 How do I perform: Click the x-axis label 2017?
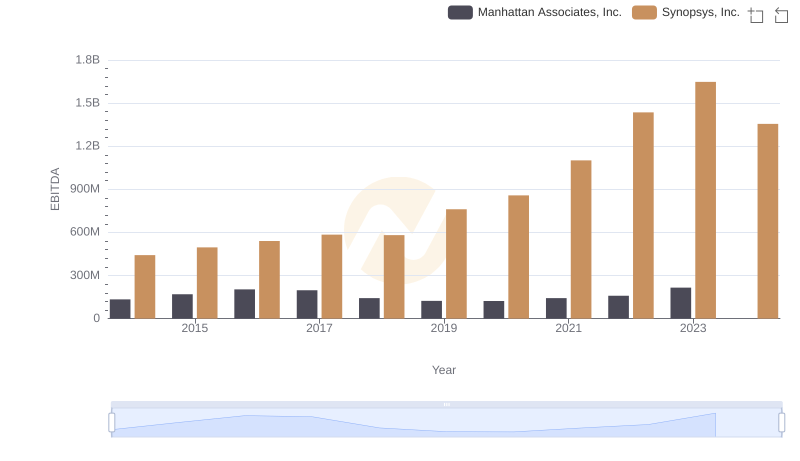coord(319,328)
